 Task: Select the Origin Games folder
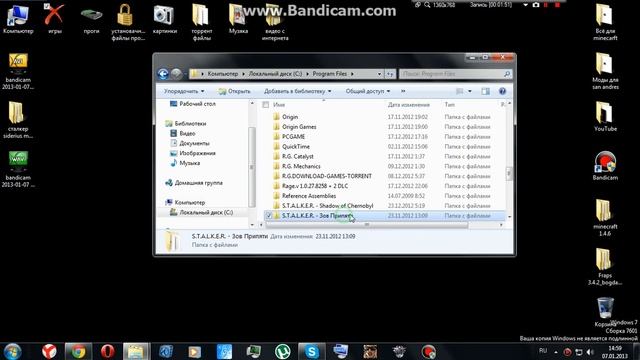coord(299,127)
